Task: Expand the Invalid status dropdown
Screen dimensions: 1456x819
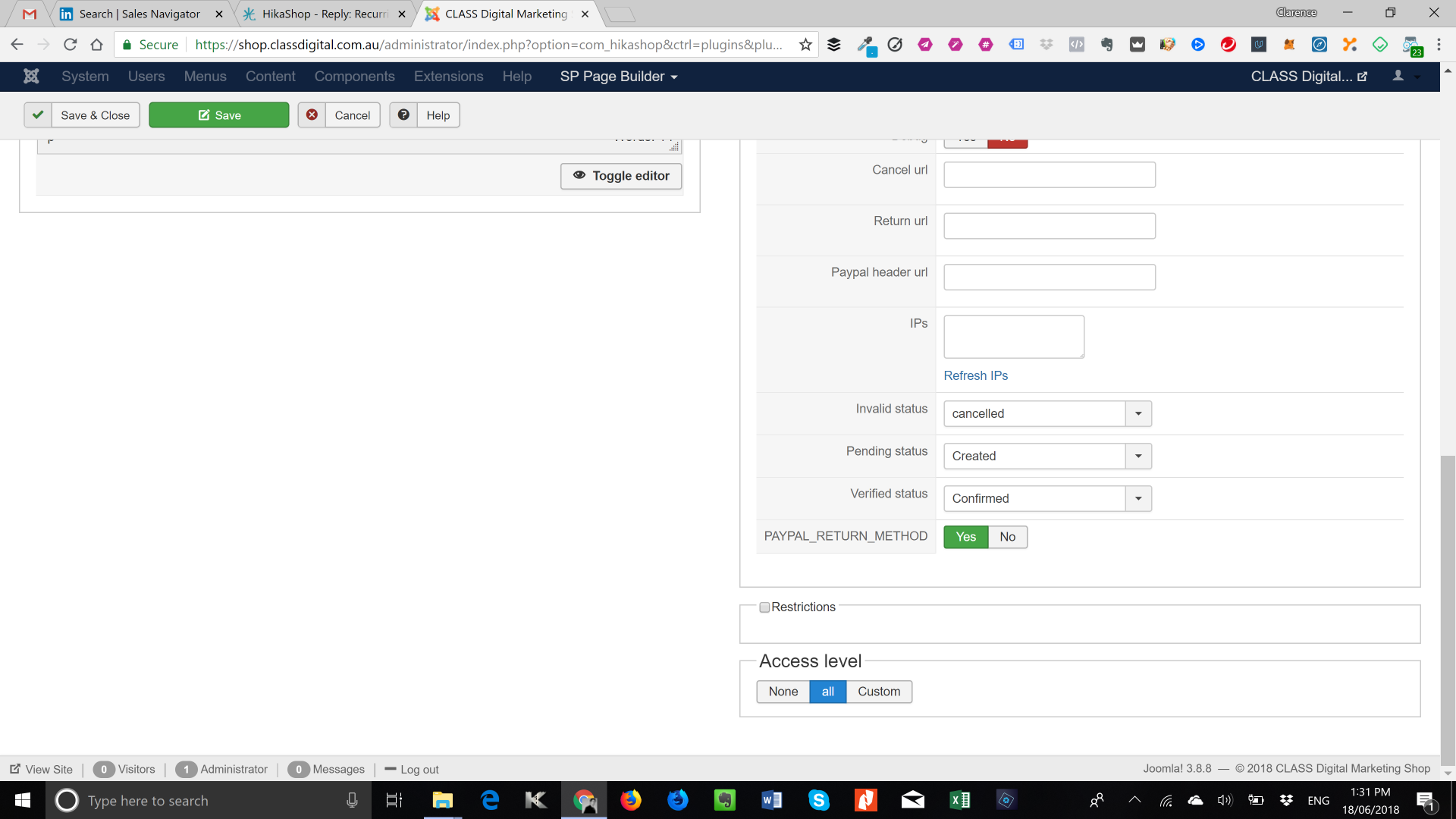Action: tap(1137, 414)
